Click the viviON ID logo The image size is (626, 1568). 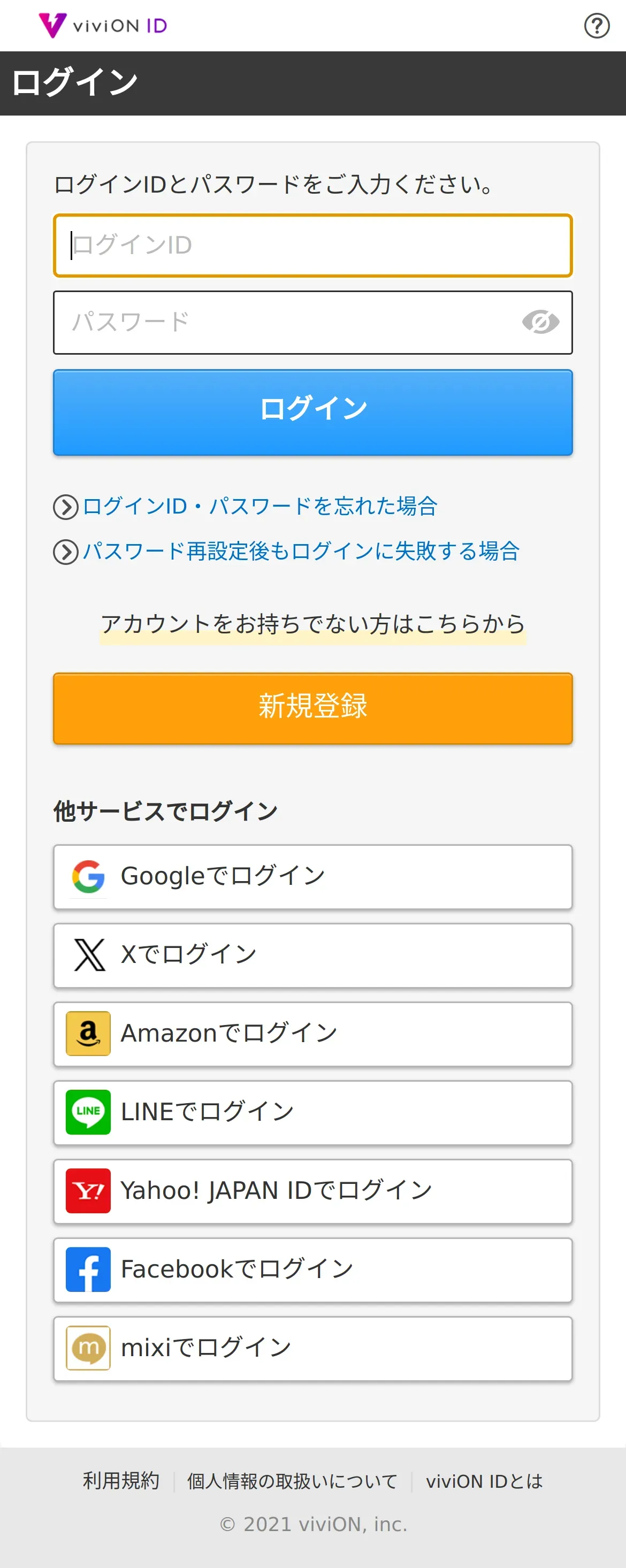tap(103, 26)
